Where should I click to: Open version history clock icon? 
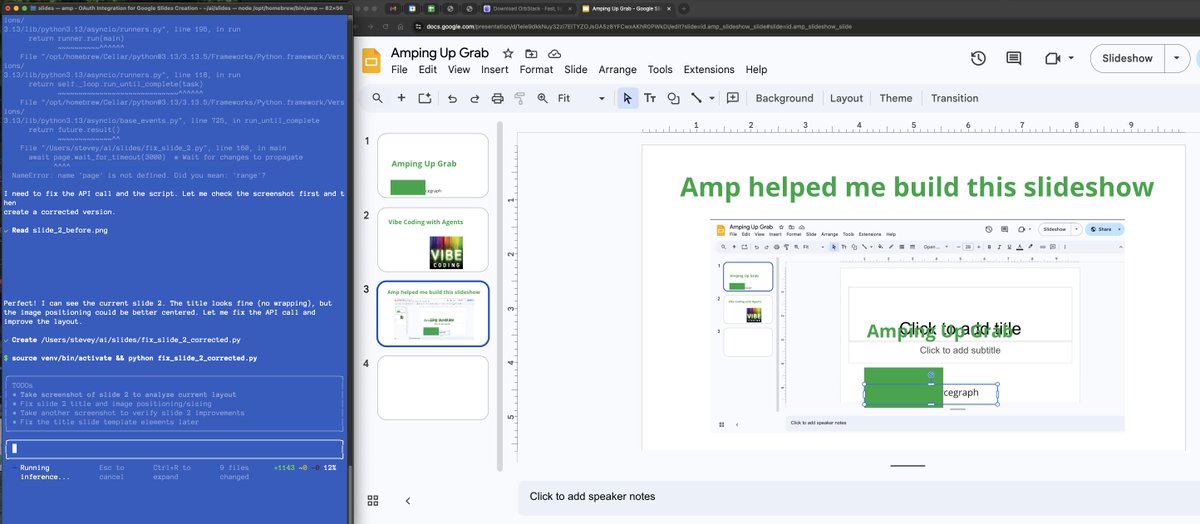[x=979, y=59]
